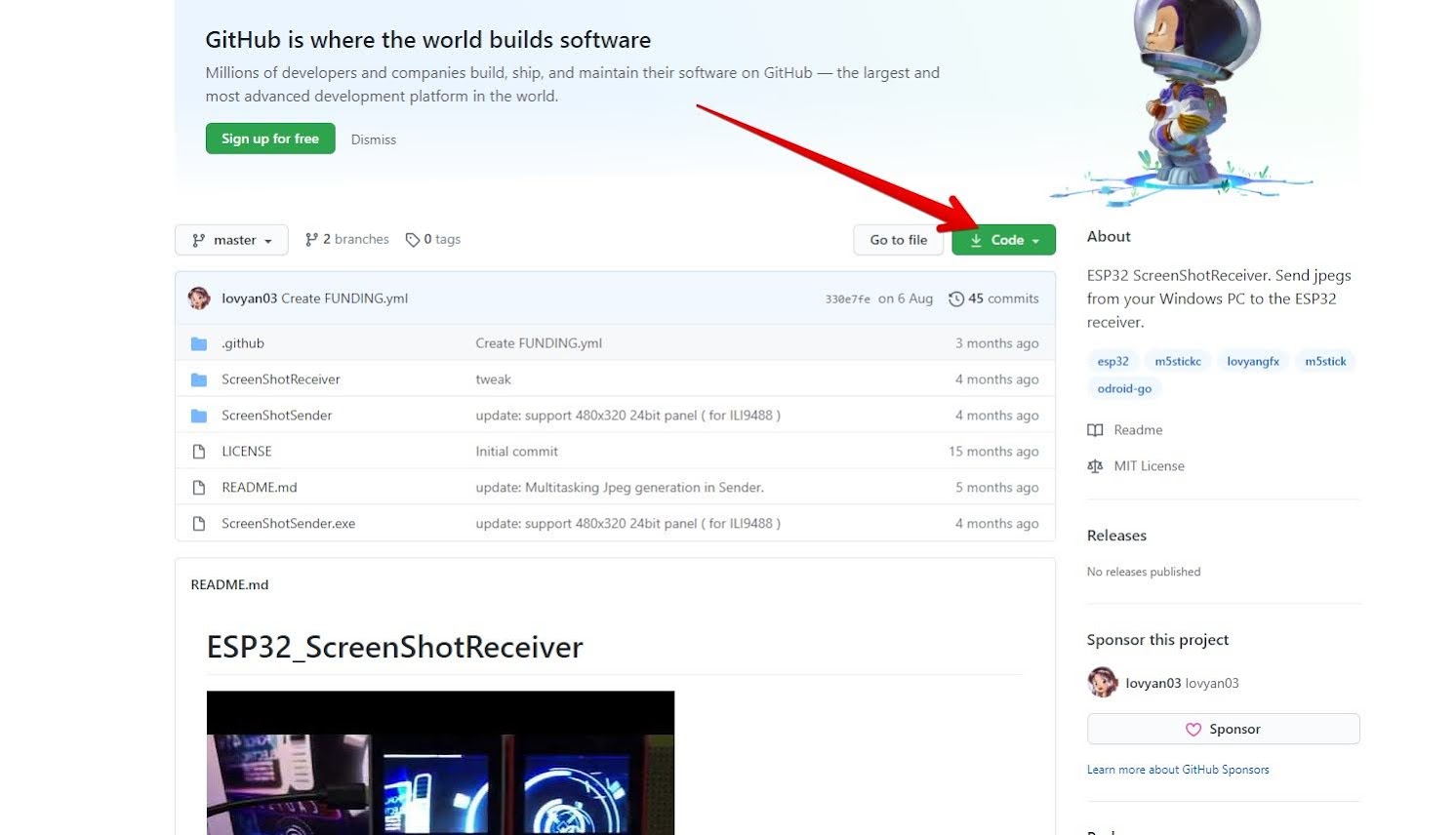Image resolution: width=1456 pixels, height=835 pixels.
Task: Click the LICENSE file icon
Action: [x=199, y=452]
